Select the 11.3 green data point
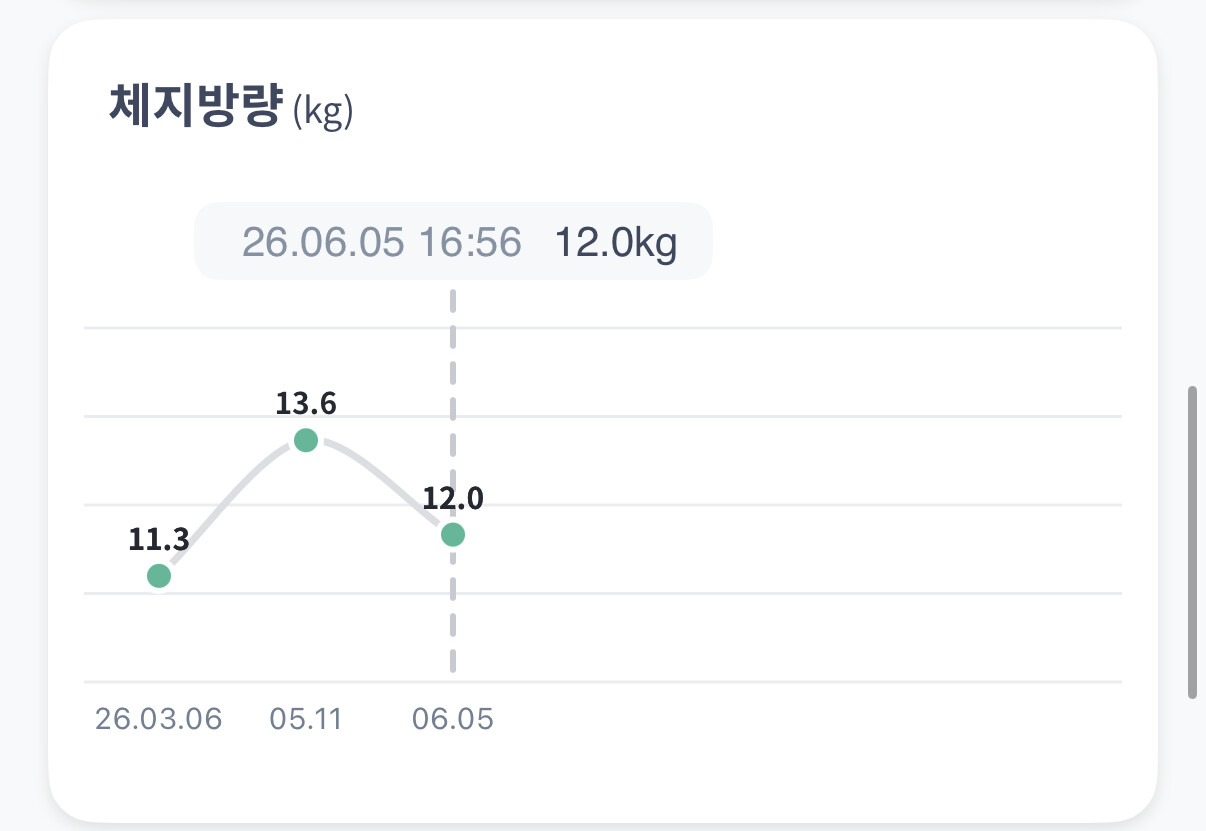1206x831 pixels. coord(158,575)
